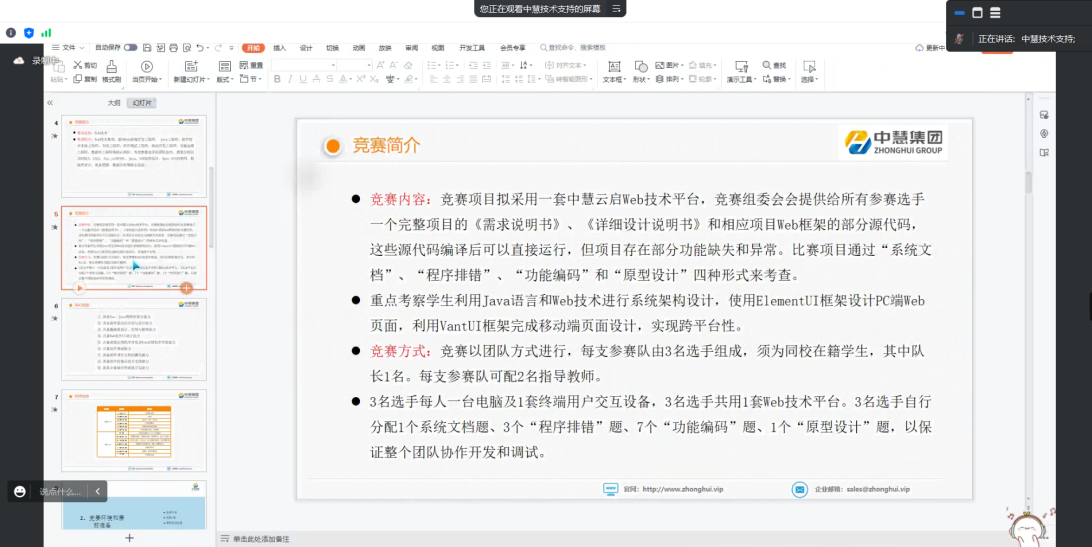Image resolution: width=1092 pixels, height=547 pixels.
Task: Open the Transitions (切换) ribbon tab
Action: coord(332,48)
